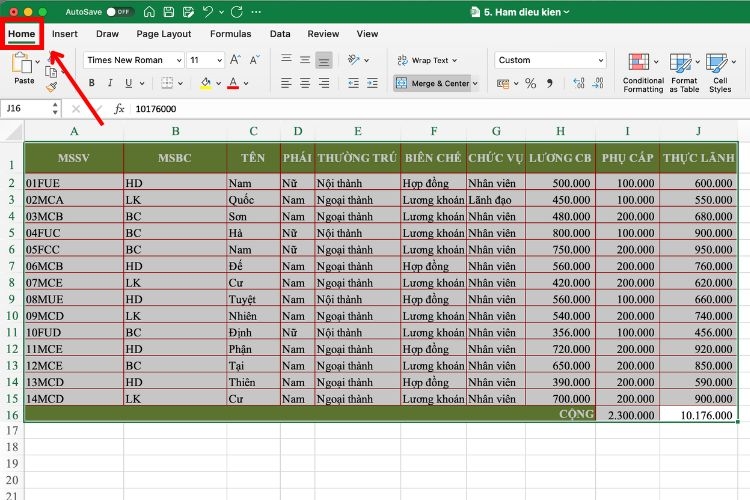
Task: Toggle Bold formatting
Action: pos(91,83)
